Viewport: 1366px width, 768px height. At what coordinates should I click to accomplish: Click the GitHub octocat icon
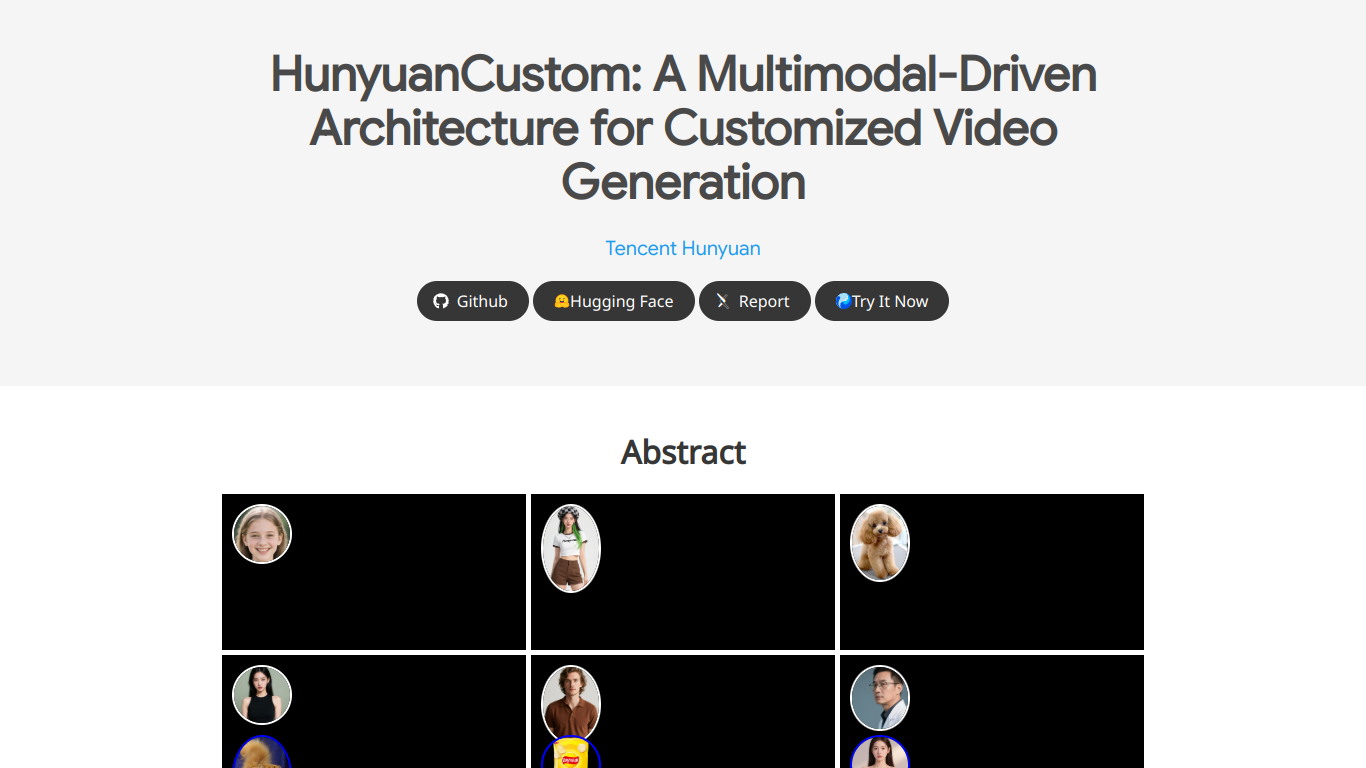point(441,301)
